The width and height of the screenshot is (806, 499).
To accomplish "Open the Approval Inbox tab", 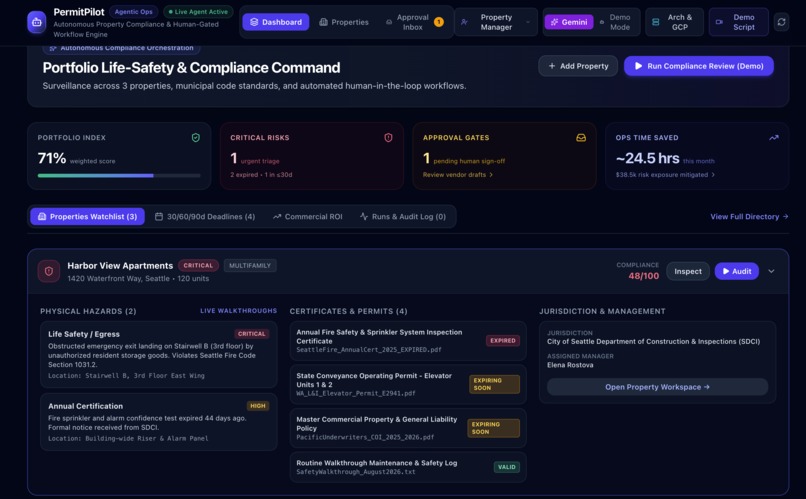I will coord(414,22).
